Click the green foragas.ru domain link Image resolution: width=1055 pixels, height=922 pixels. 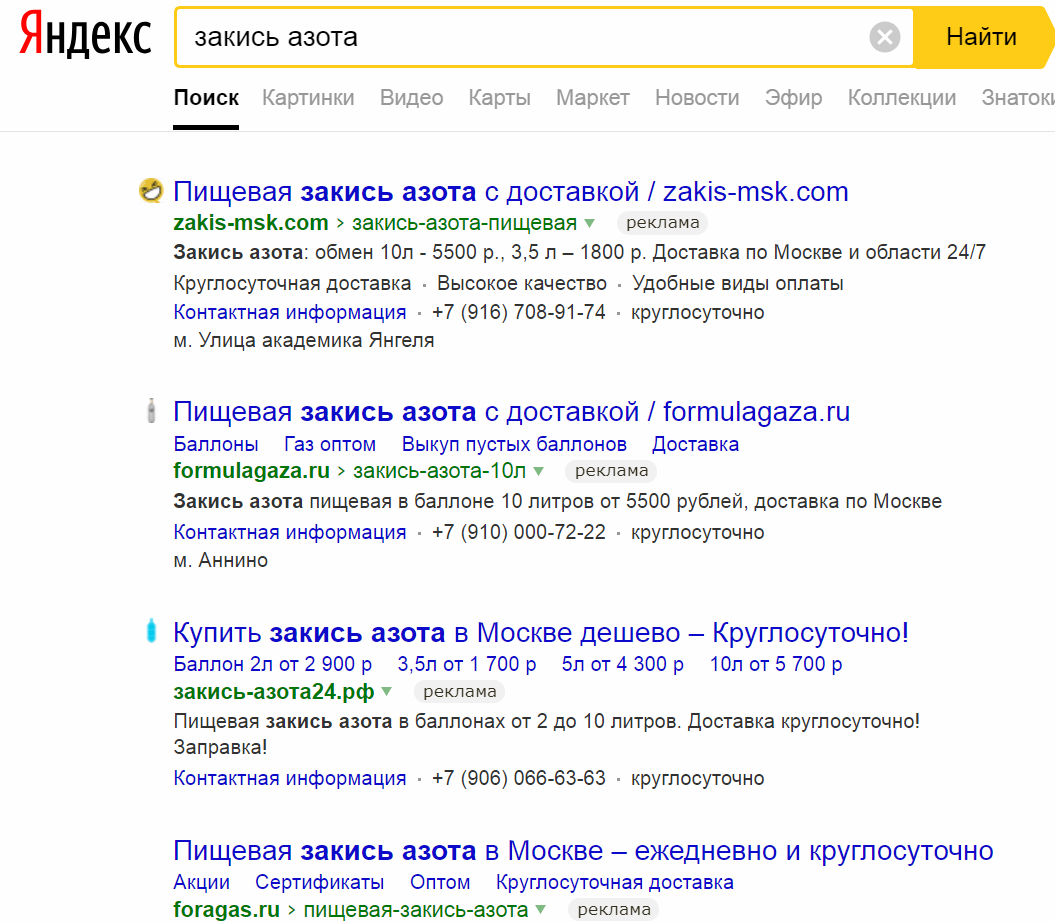pyautogui.click(x=227, y=910)
